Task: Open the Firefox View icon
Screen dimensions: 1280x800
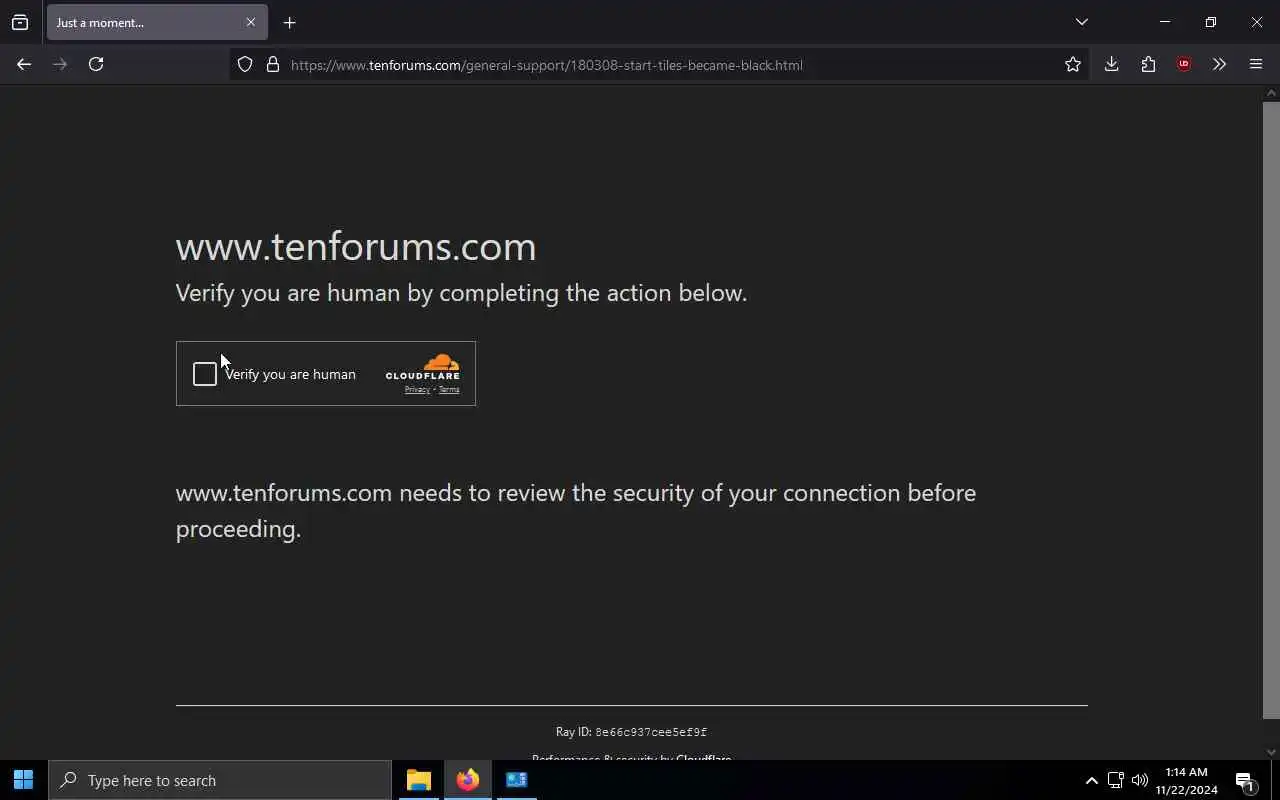Action: click(x=20, y=22)
